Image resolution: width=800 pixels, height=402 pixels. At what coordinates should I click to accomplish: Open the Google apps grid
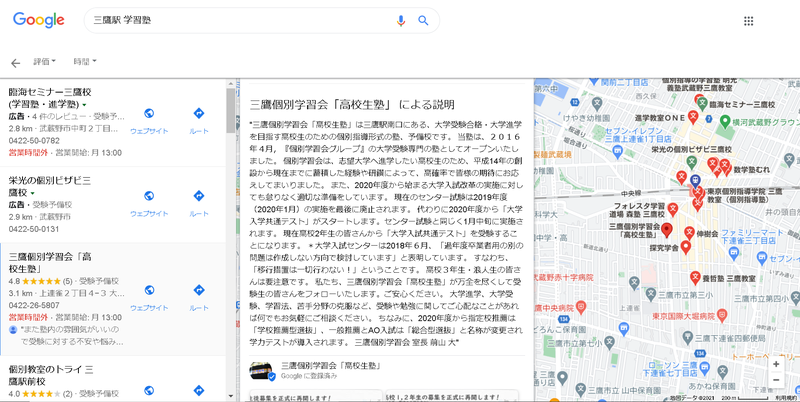[748, 21]
